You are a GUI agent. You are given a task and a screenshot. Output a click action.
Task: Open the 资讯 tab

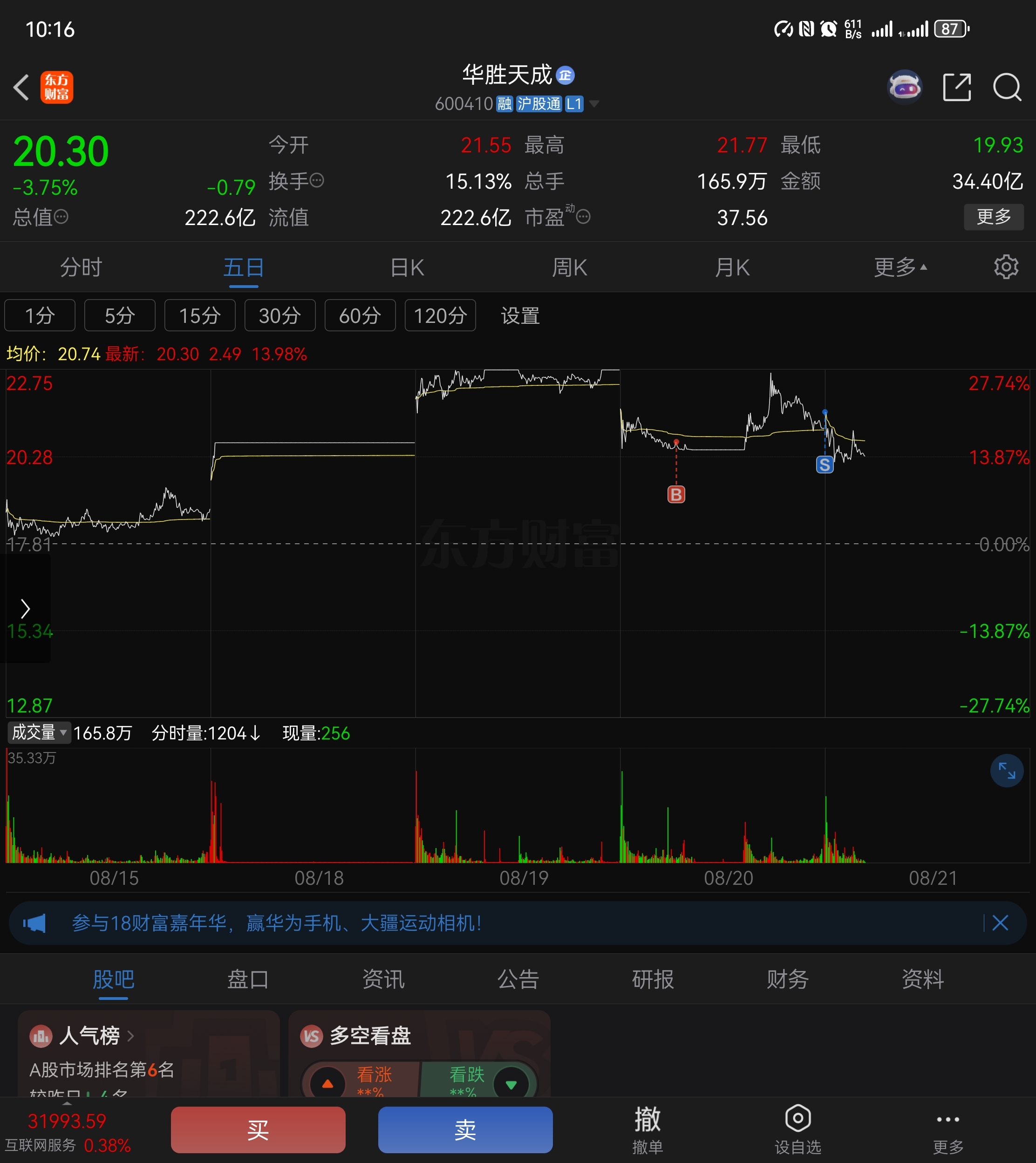(x=383, y=979)
